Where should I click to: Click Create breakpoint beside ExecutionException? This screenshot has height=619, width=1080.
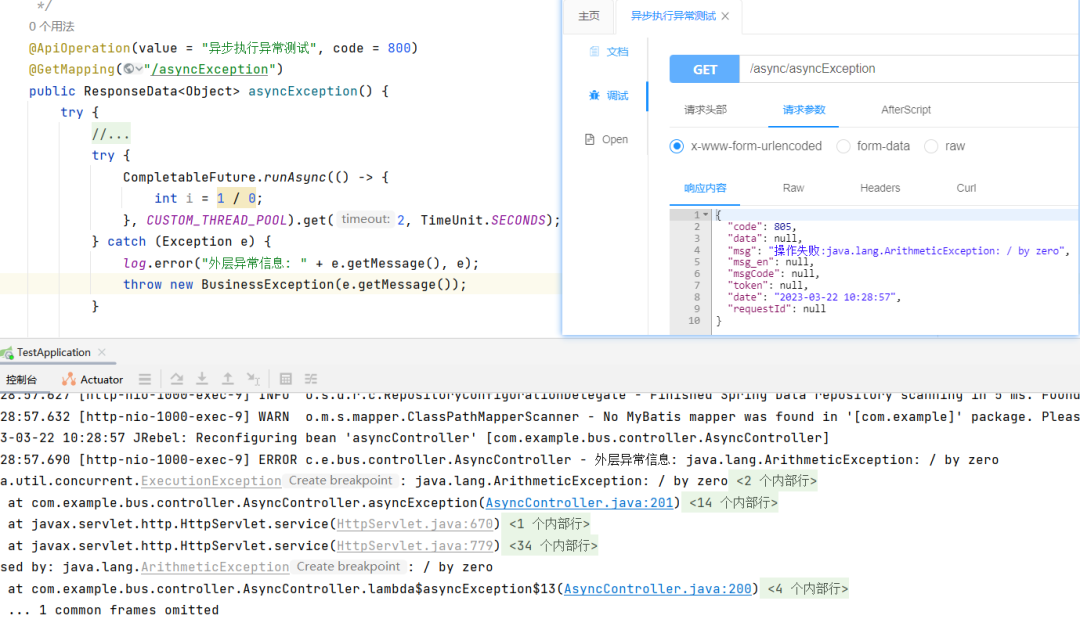340,481
